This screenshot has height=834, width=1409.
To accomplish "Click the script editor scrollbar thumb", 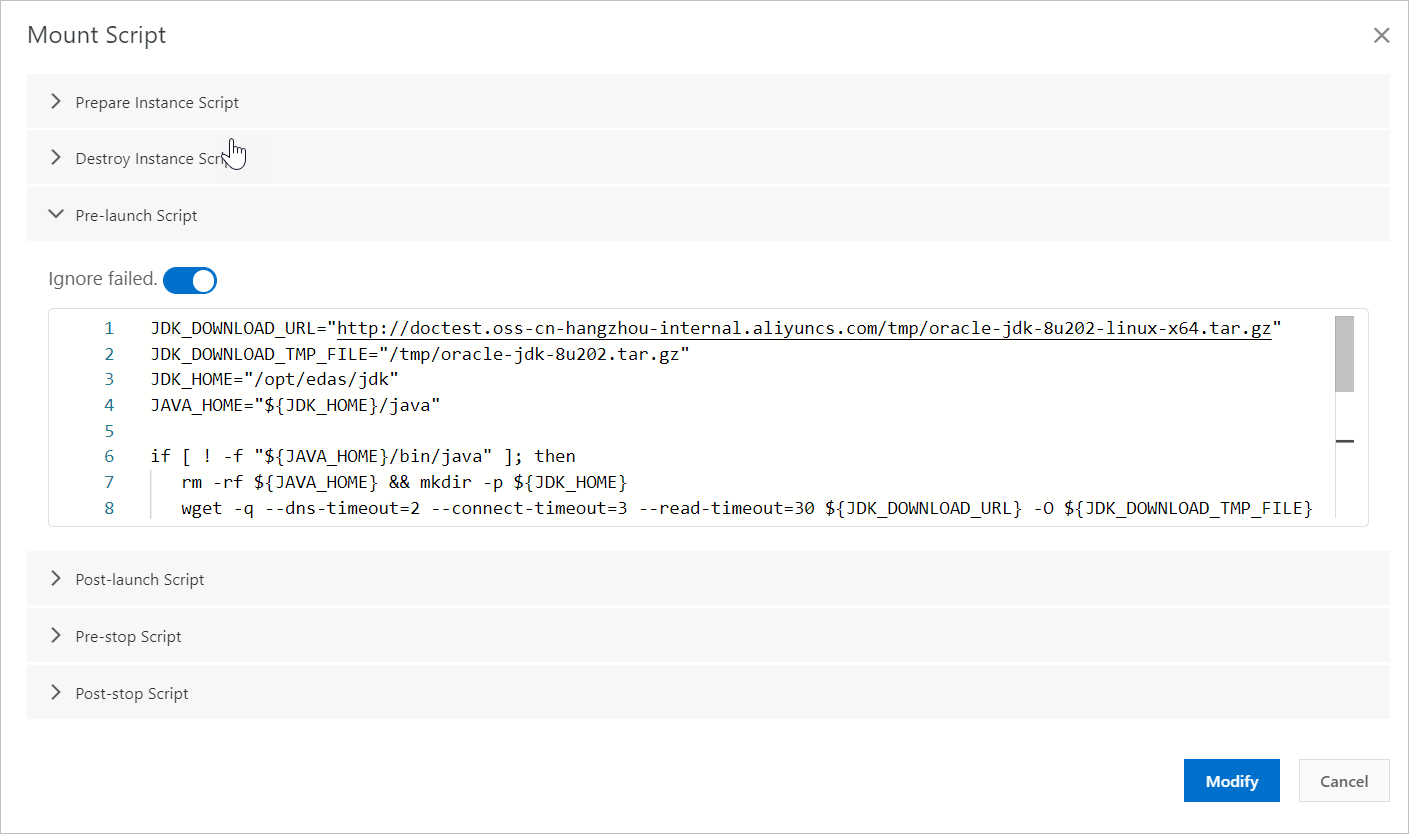I will [1343, 353].
